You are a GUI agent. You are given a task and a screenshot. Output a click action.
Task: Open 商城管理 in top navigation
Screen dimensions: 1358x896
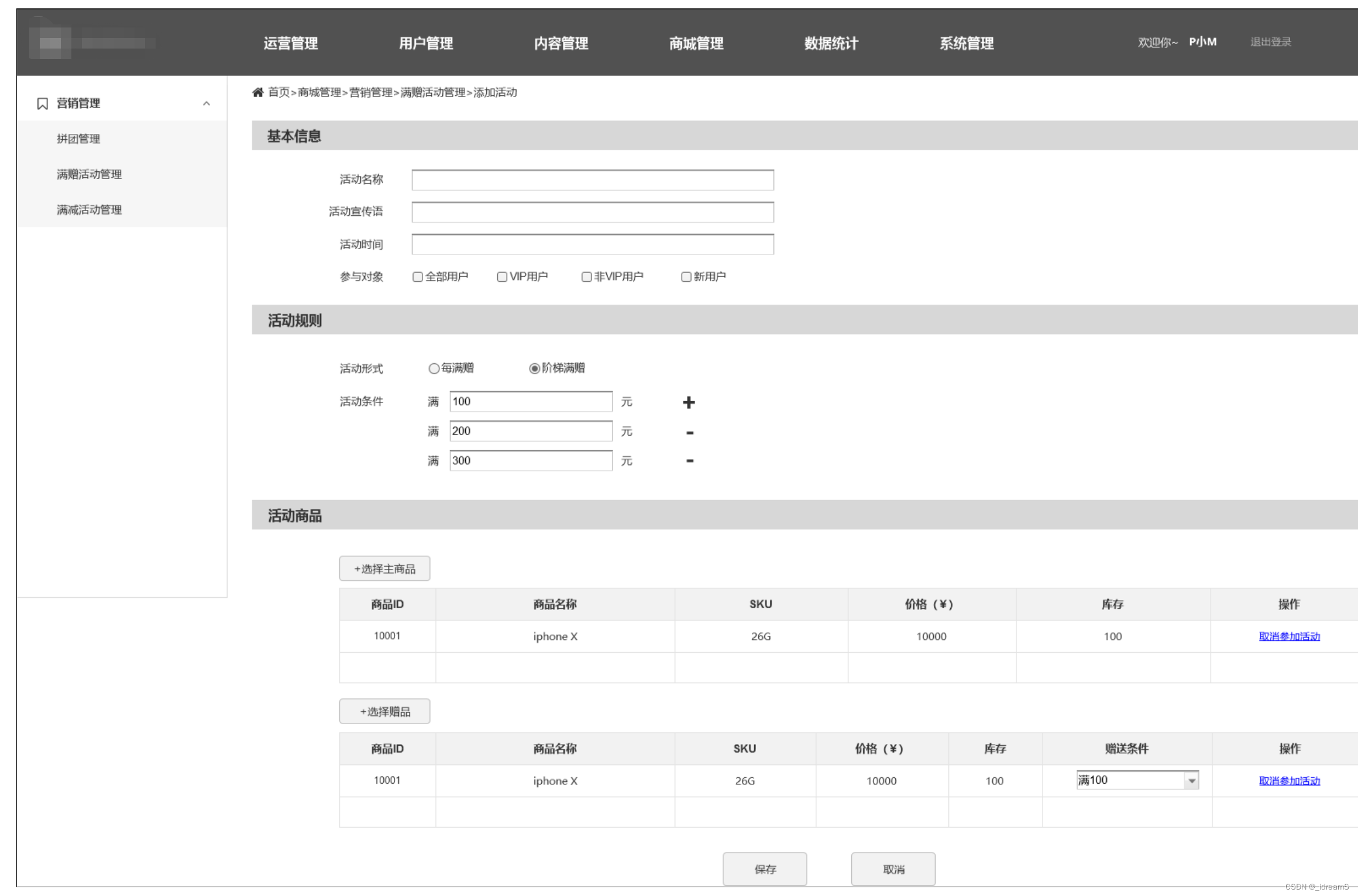696,43
